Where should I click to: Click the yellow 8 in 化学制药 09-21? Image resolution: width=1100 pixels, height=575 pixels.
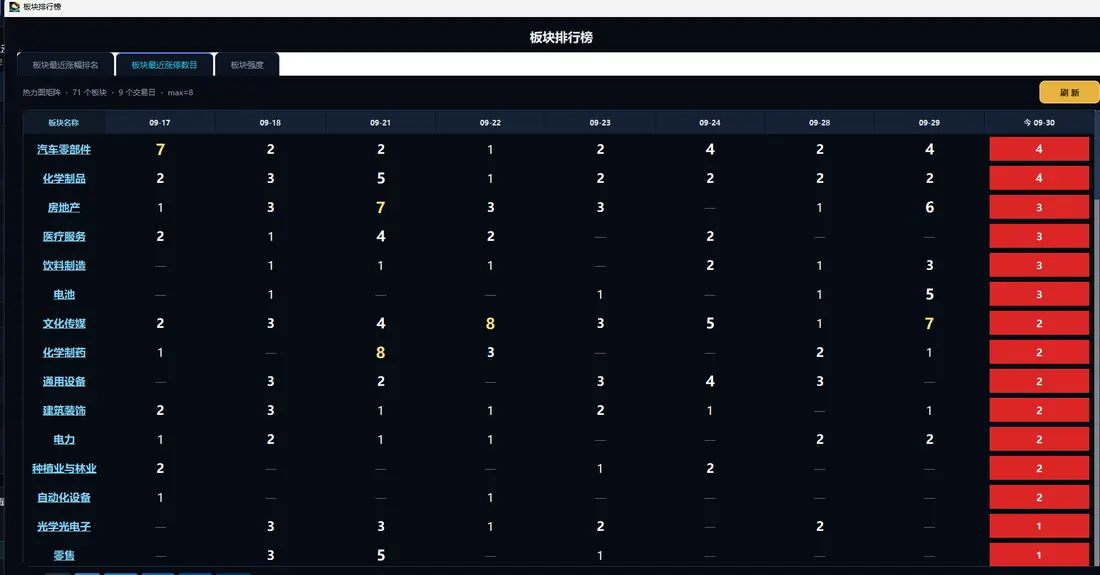[x=380, y=352]
